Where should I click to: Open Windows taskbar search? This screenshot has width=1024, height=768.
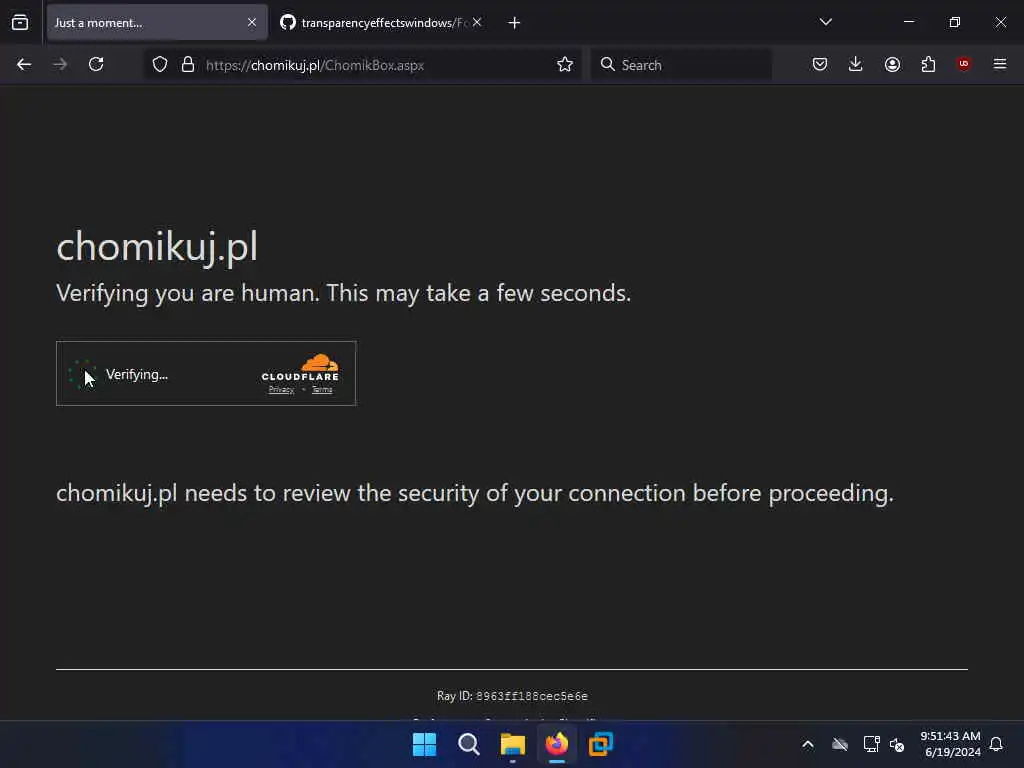(469, 744)
